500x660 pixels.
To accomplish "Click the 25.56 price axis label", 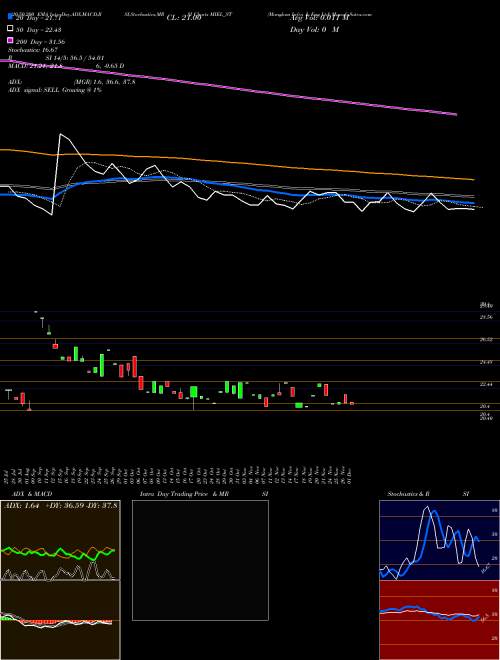I will (x=486, y=317).
